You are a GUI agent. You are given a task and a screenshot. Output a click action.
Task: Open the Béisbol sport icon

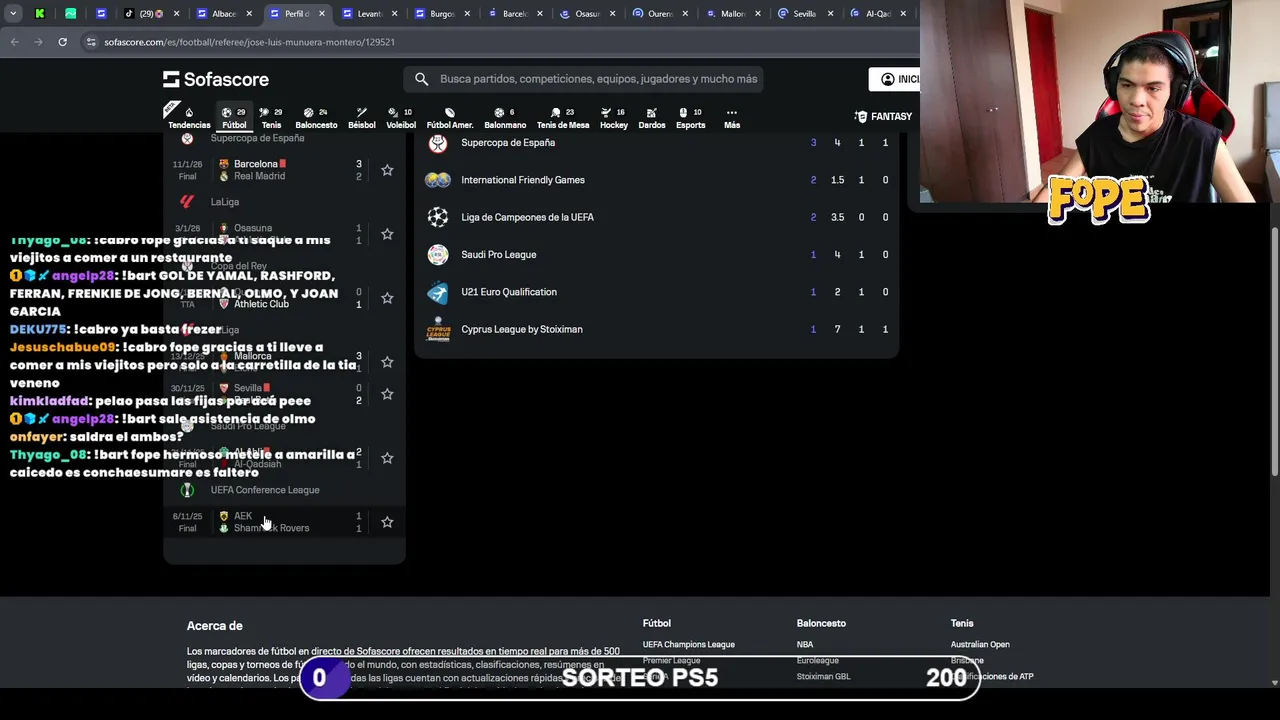(361, 118)
